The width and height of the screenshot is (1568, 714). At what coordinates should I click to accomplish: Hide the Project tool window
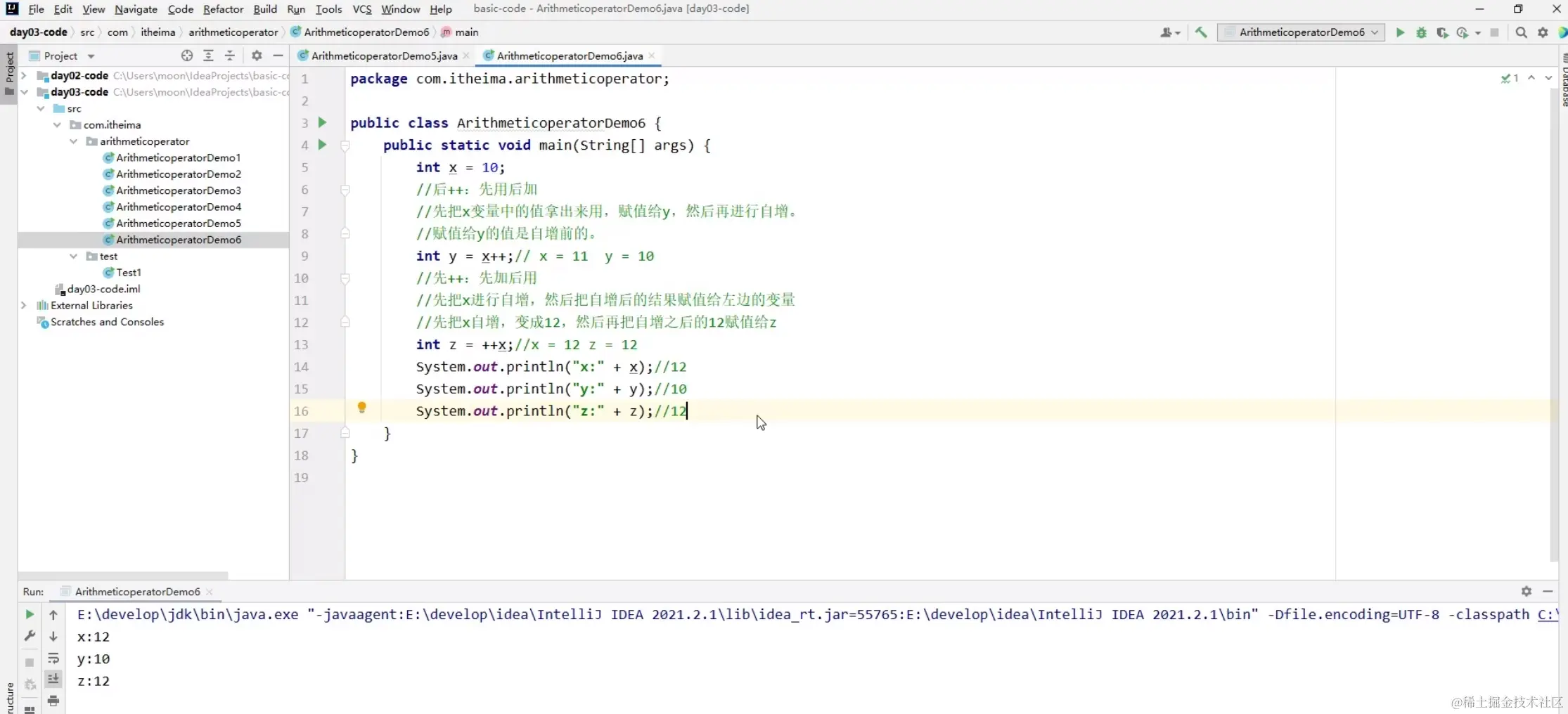[x=278, y=56]
